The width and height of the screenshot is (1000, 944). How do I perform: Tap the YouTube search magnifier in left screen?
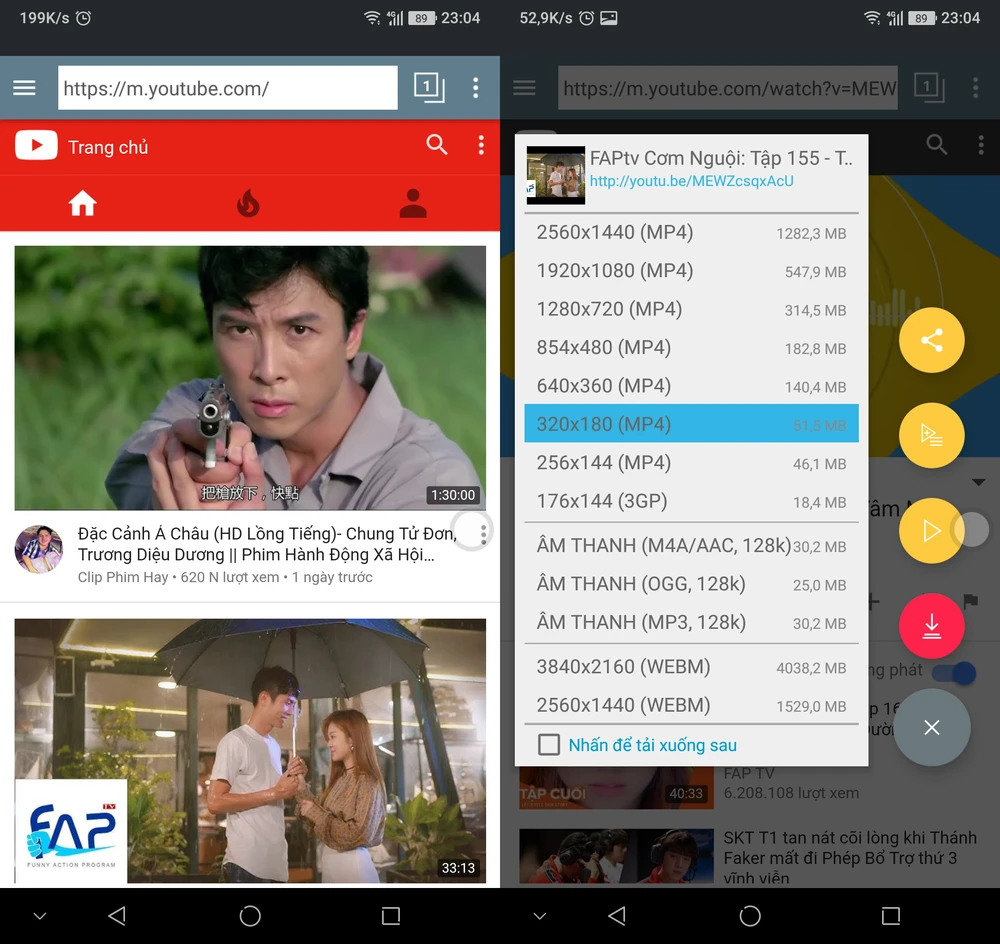[x=437, y=145]
